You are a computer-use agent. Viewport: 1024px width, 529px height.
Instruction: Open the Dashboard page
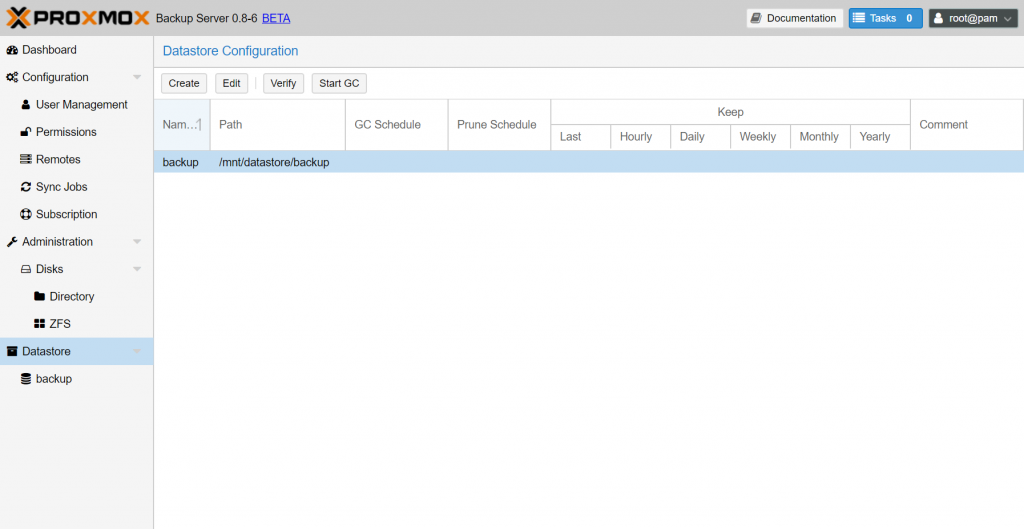pyautogui.click(x=76, y=50)
